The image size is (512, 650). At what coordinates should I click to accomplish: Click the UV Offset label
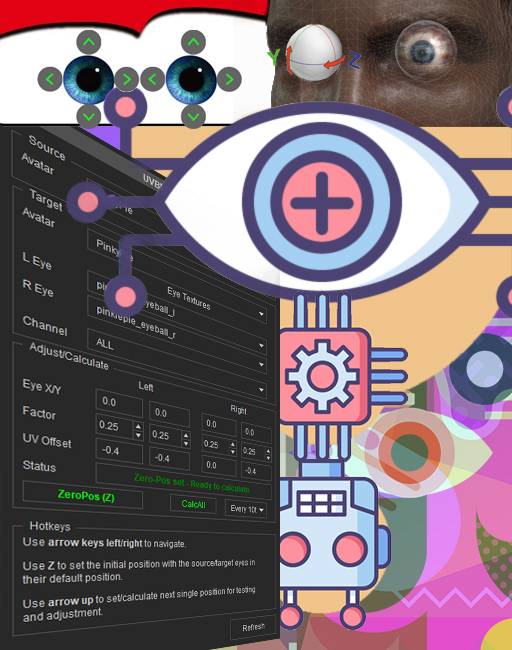click(x=47, y=440)
